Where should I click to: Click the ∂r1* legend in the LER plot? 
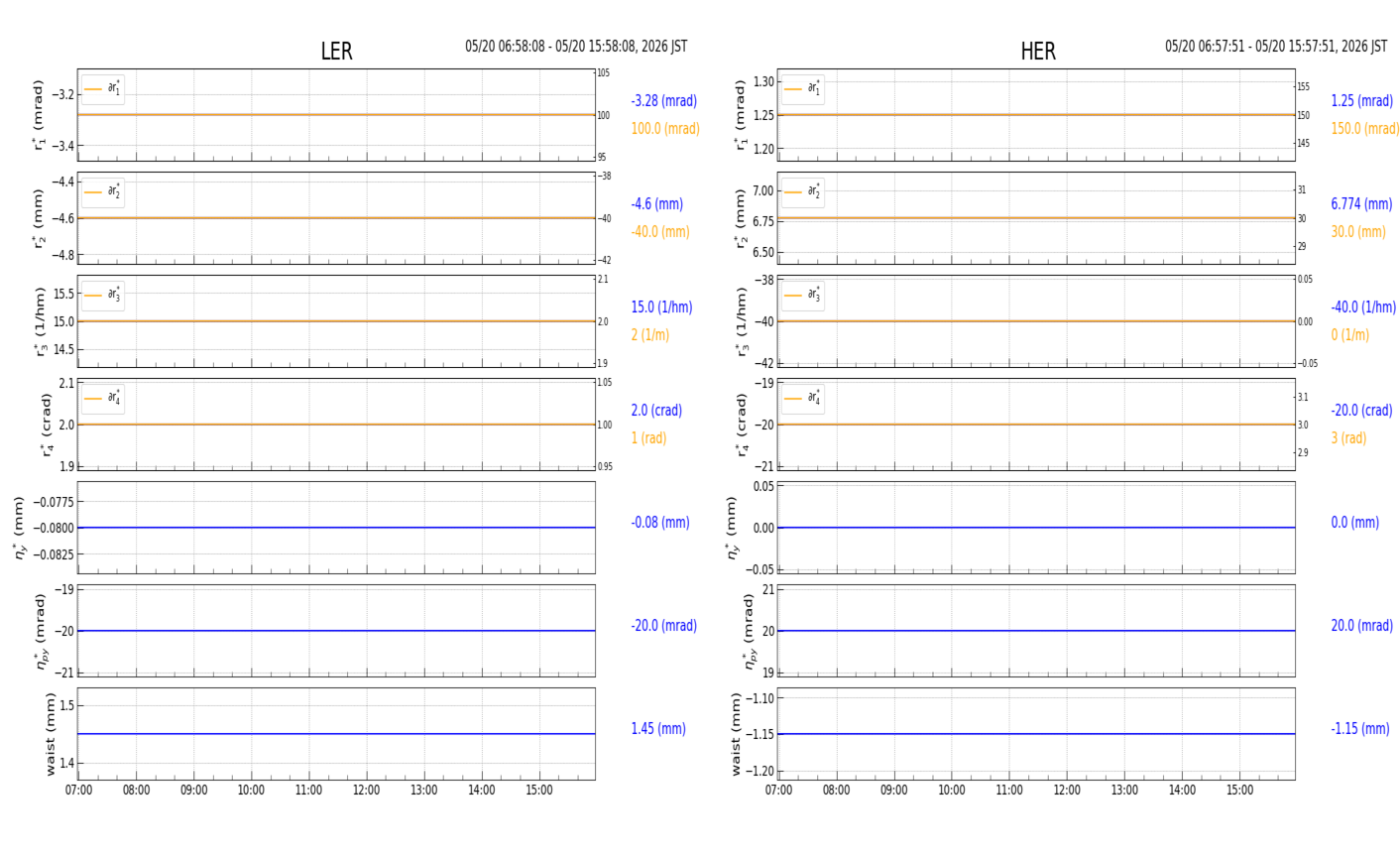(x=103, y=89)
